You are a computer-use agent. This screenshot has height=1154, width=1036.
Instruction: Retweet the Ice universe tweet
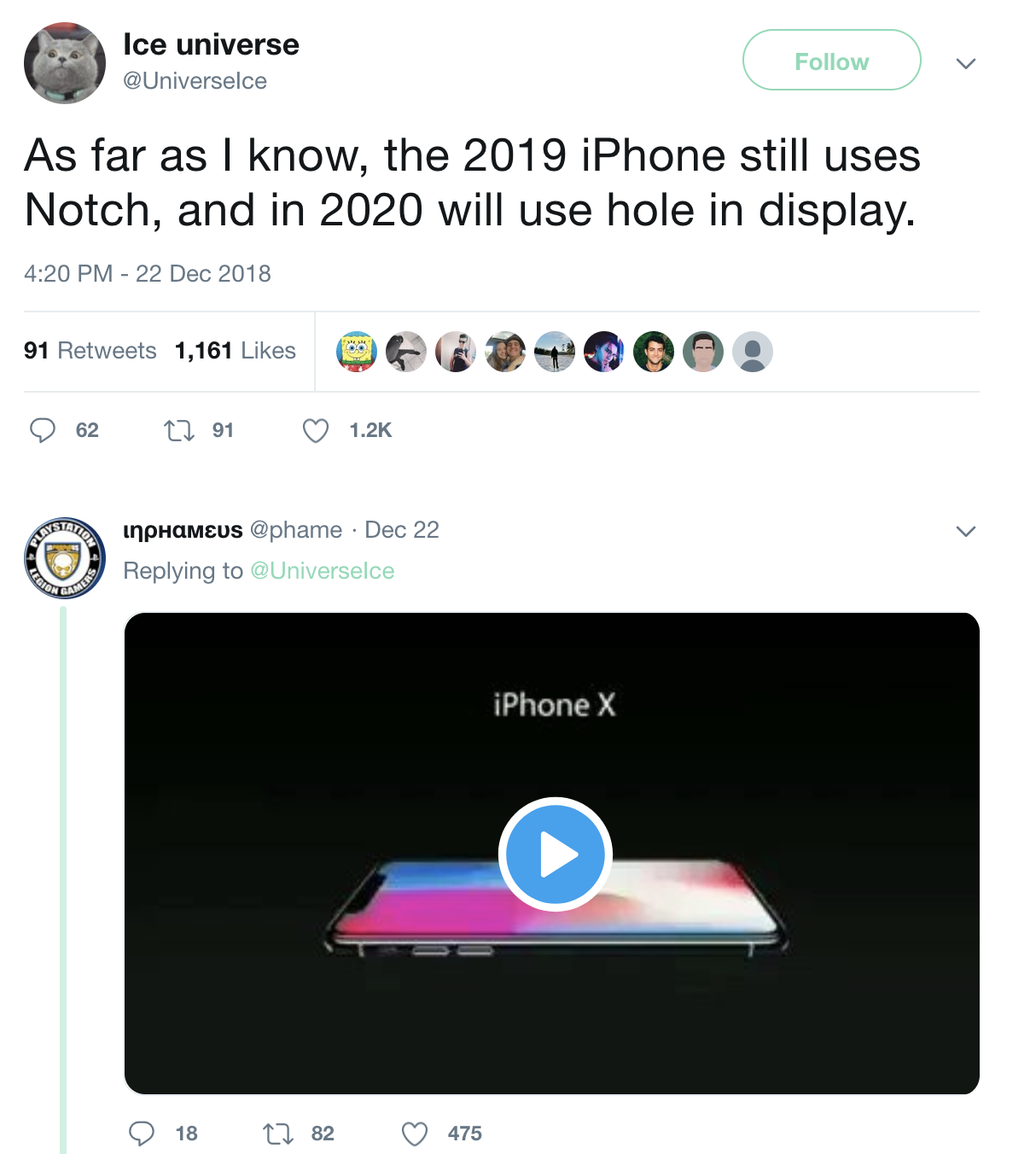(x=179, y=430)
